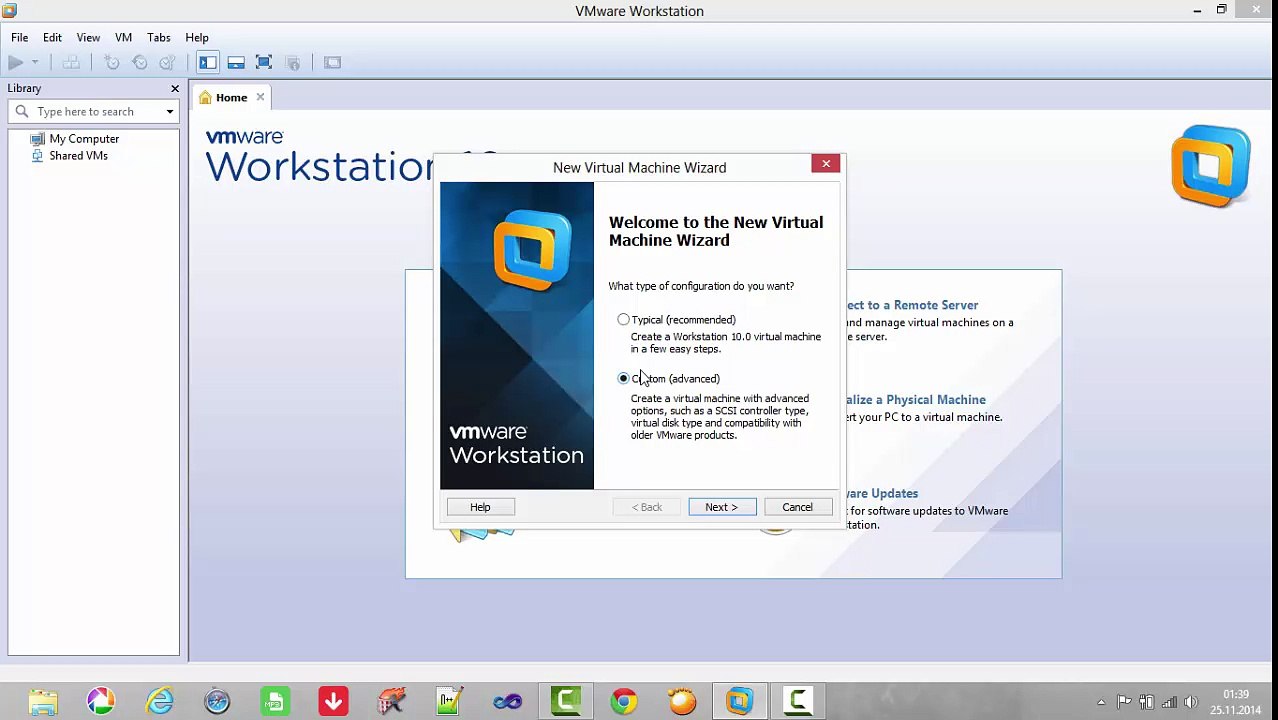Image resolution: width=1278 pixels, height=720 pixels.
Task: Open Picasa from the taskbar
Action: tap(101, 701)
